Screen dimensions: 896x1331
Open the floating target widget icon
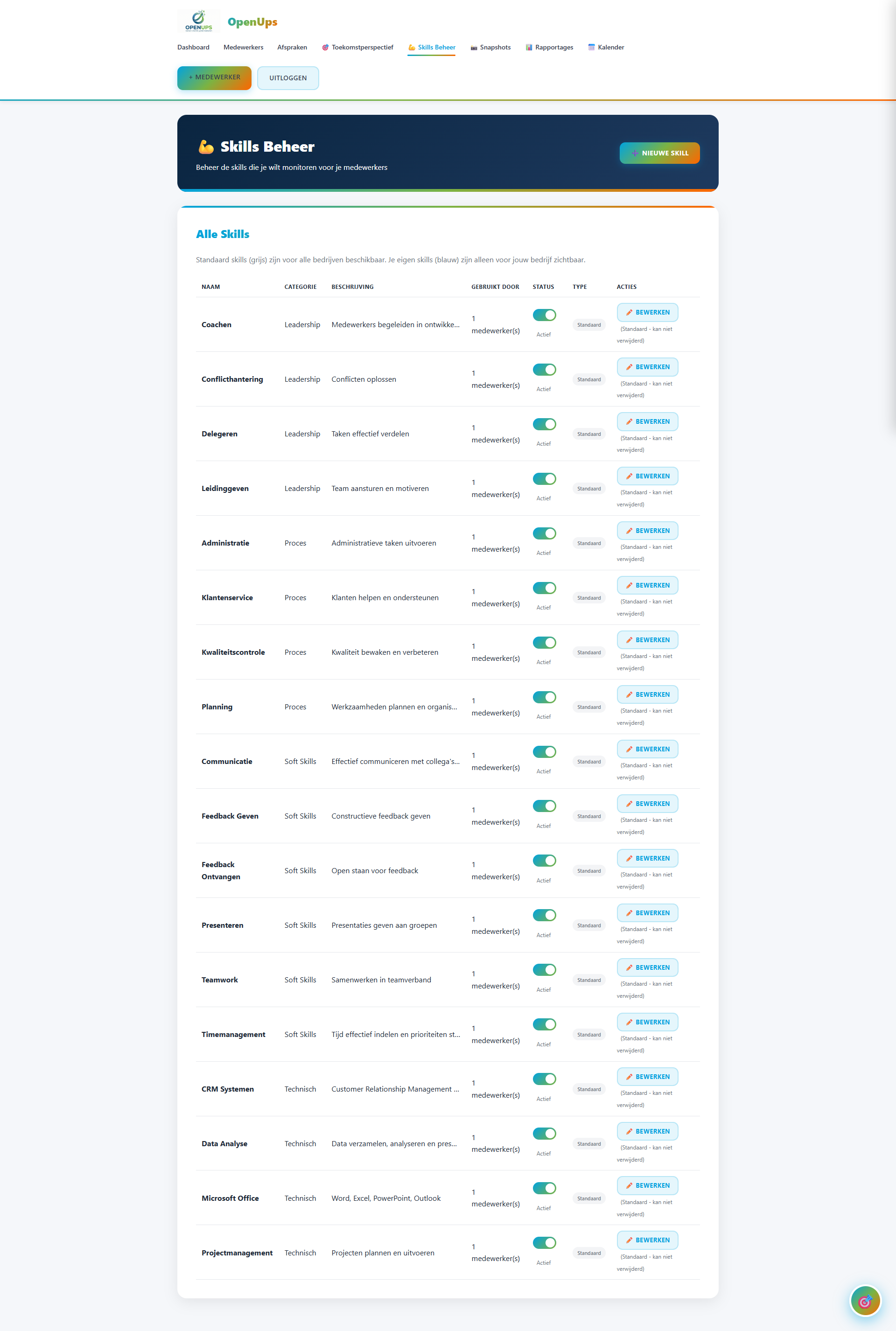(x=865, y=1301)
